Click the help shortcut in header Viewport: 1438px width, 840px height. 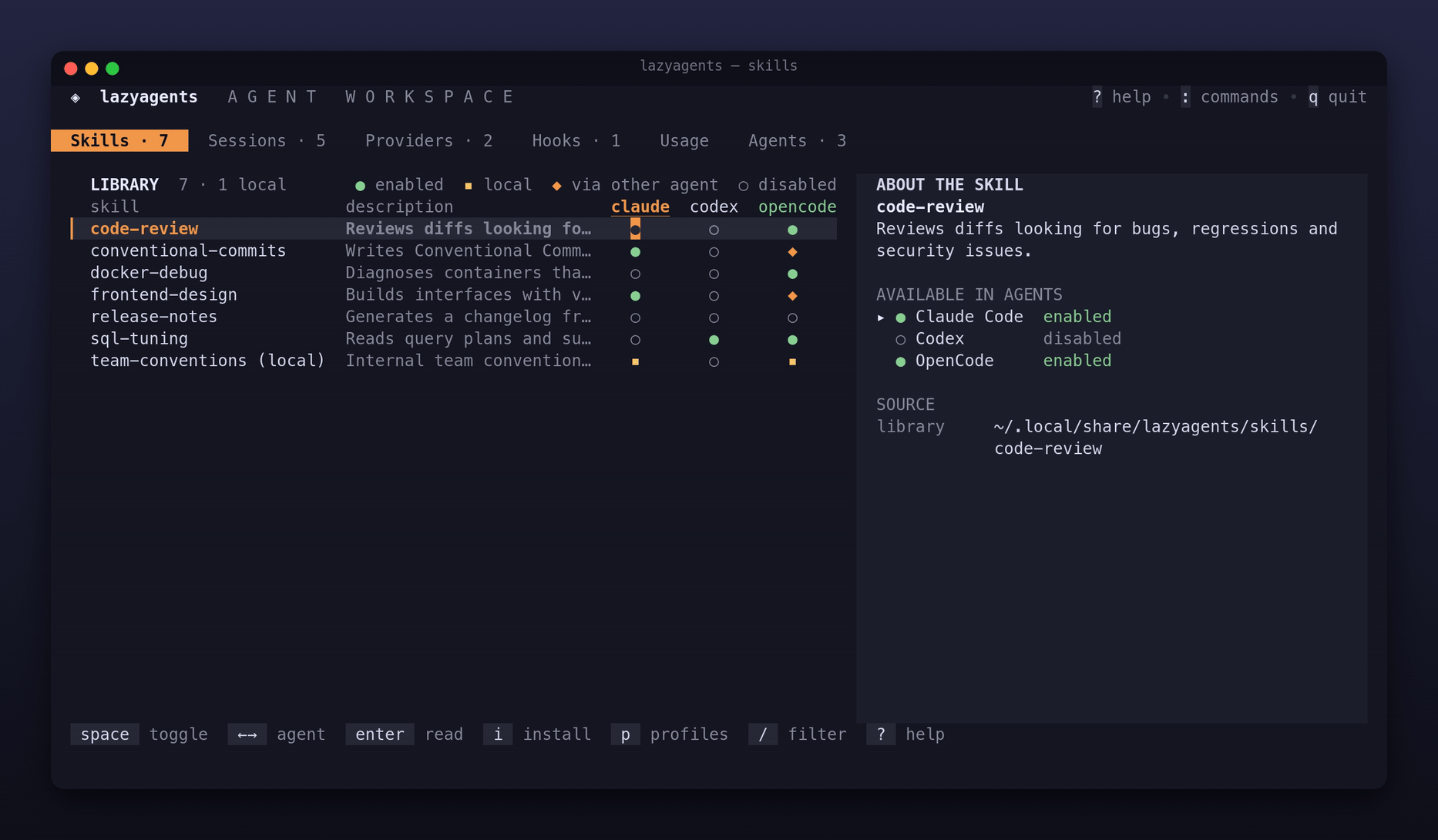pyautogui.click(x=1121, y=97)
